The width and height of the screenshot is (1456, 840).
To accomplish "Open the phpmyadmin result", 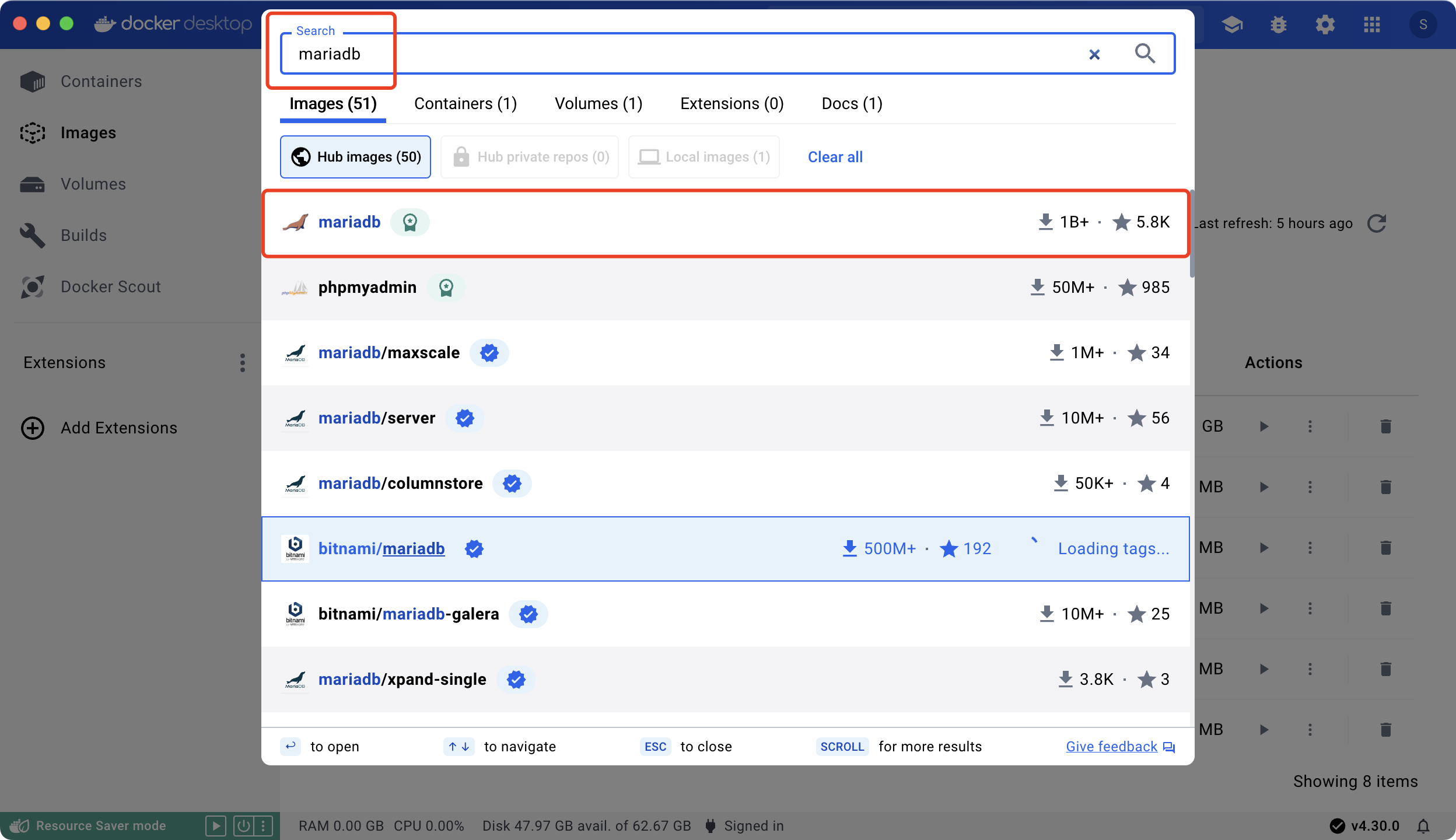I will [x=726, y=288].
